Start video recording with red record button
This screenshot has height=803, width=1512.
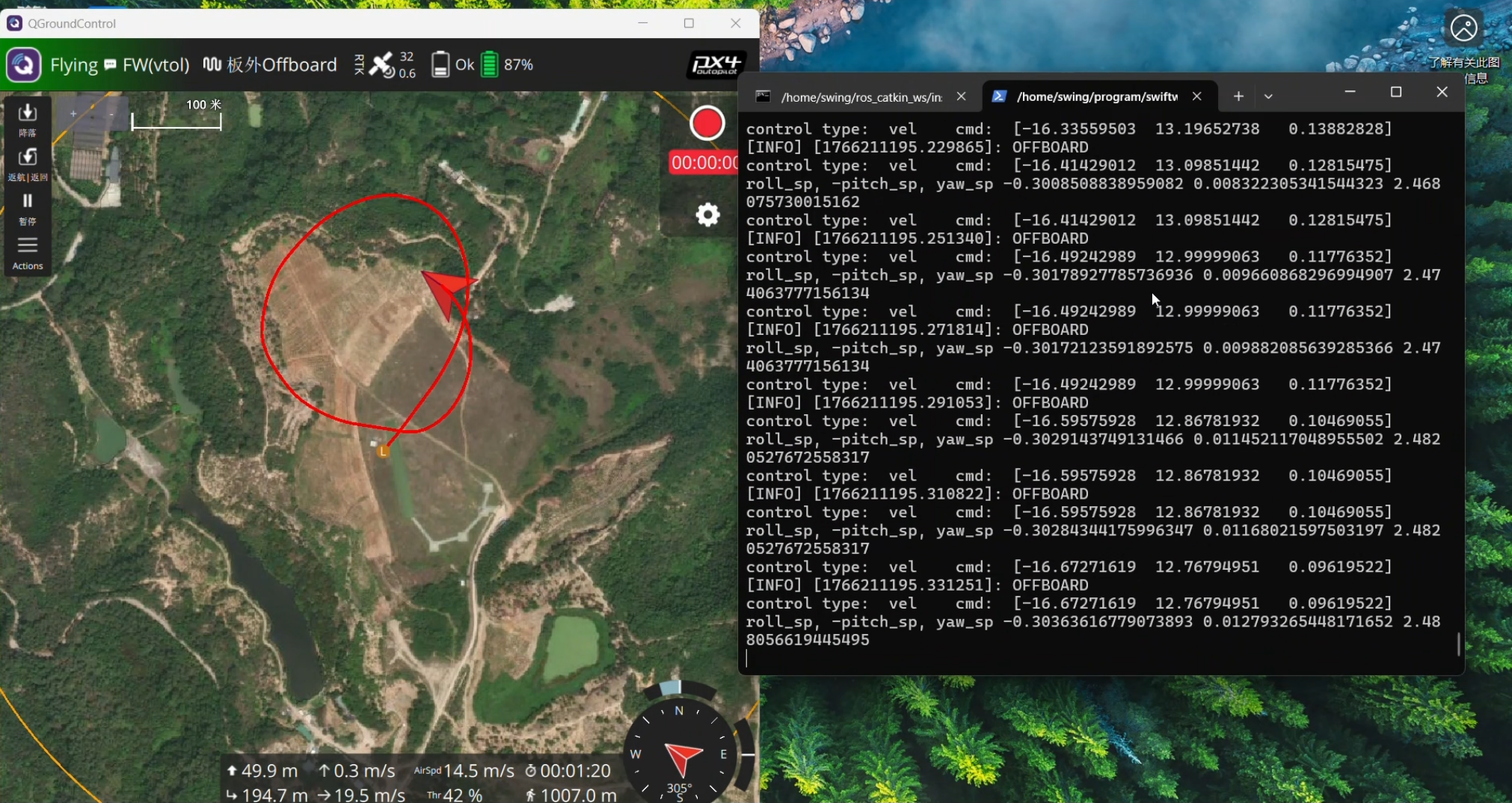707,123
